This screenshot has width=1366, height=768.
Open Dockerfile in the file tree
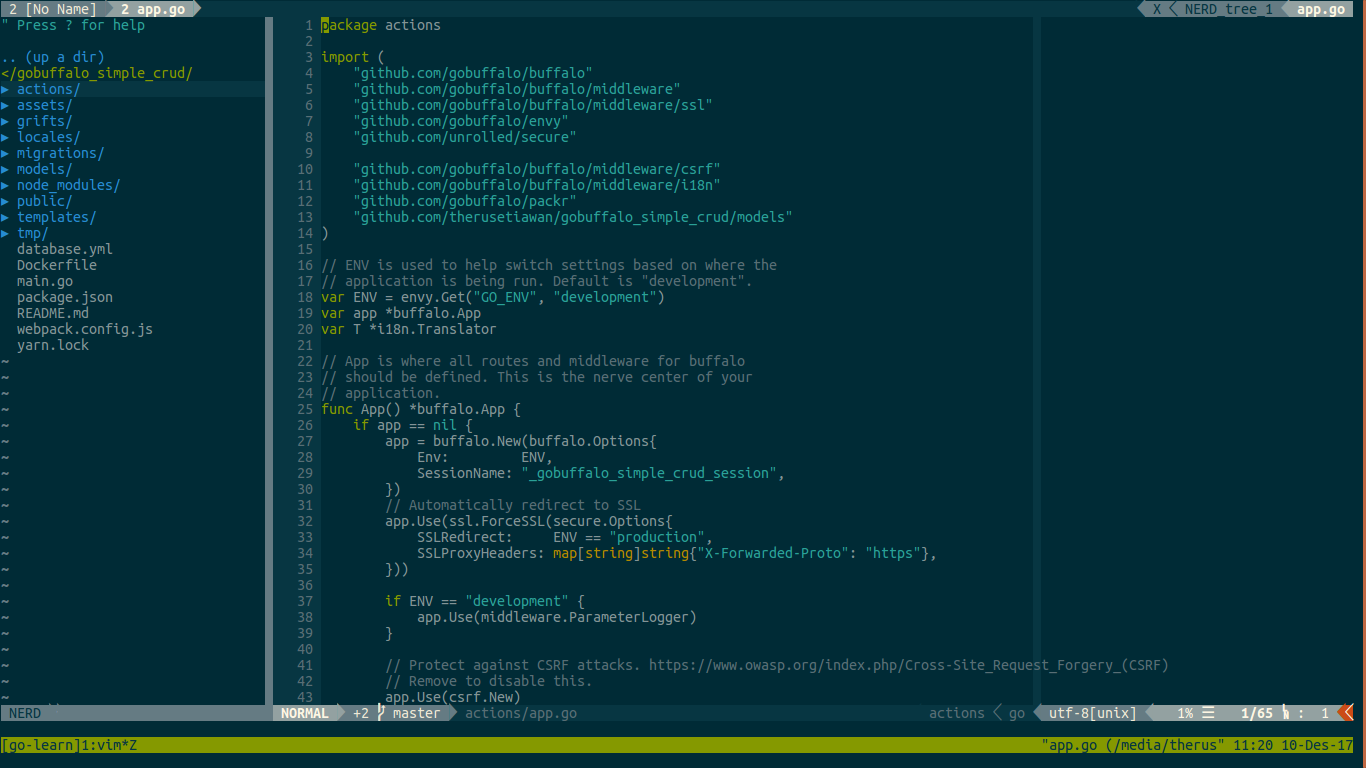57,265
